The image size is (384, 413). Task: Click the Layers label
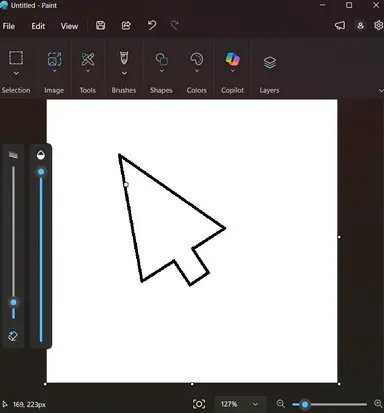click(x=269, y=90)
